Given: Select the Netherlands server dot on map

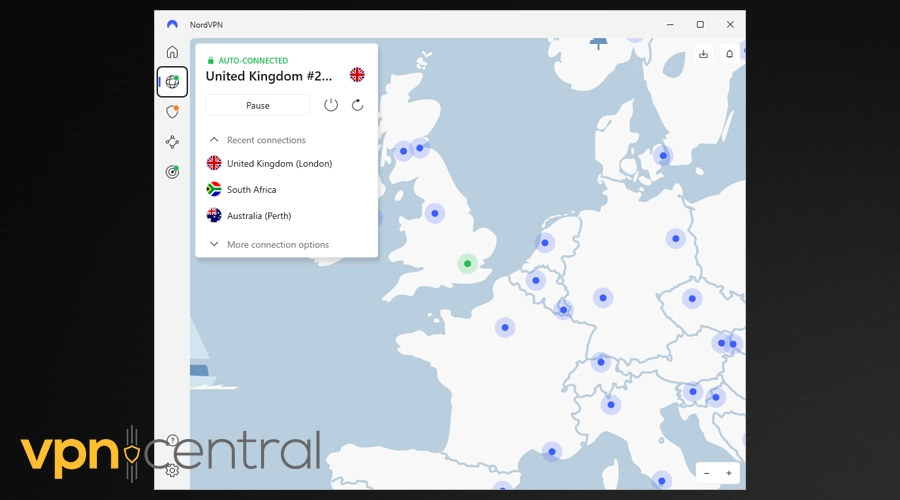Looking at the screenshot, I should pyautogui.click(x=545, y=243).
